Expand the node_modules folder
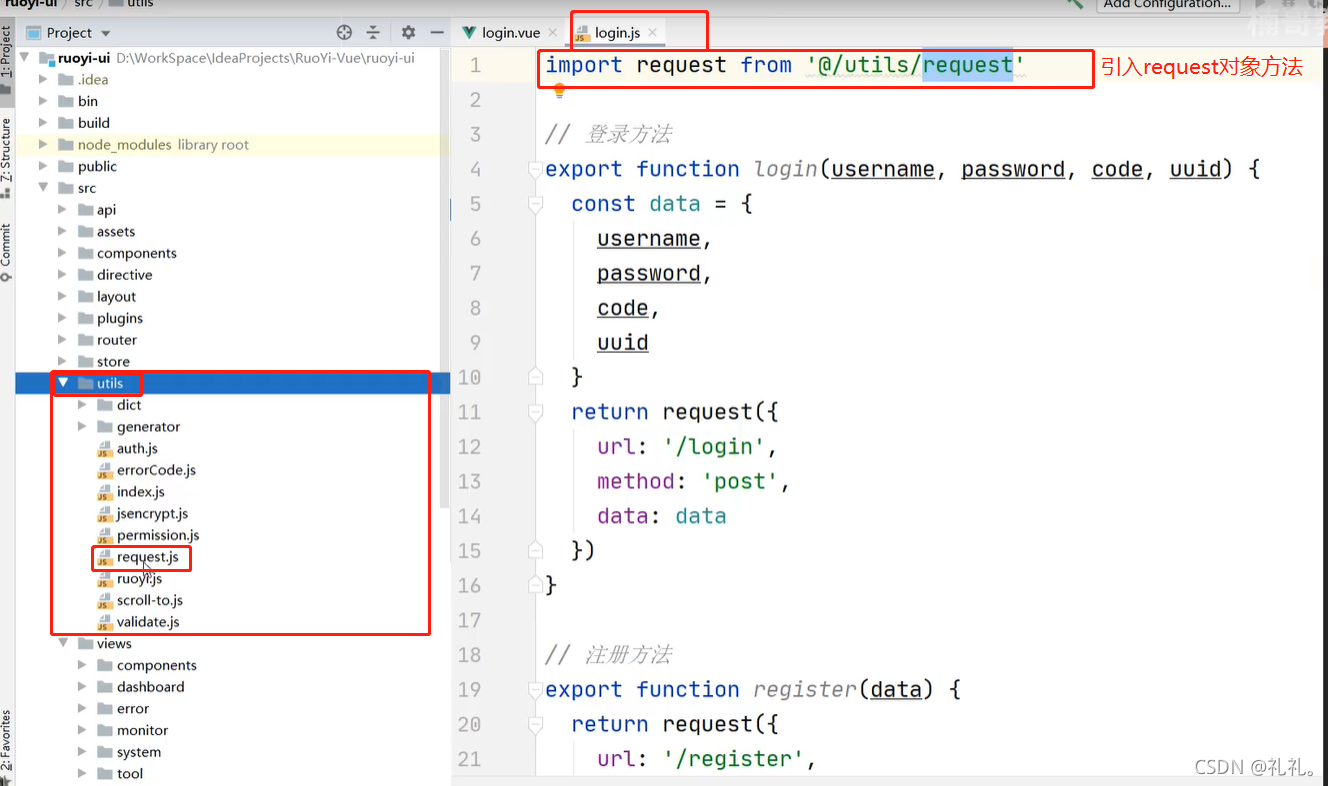 pyautogui.click(x=43, y=145)
